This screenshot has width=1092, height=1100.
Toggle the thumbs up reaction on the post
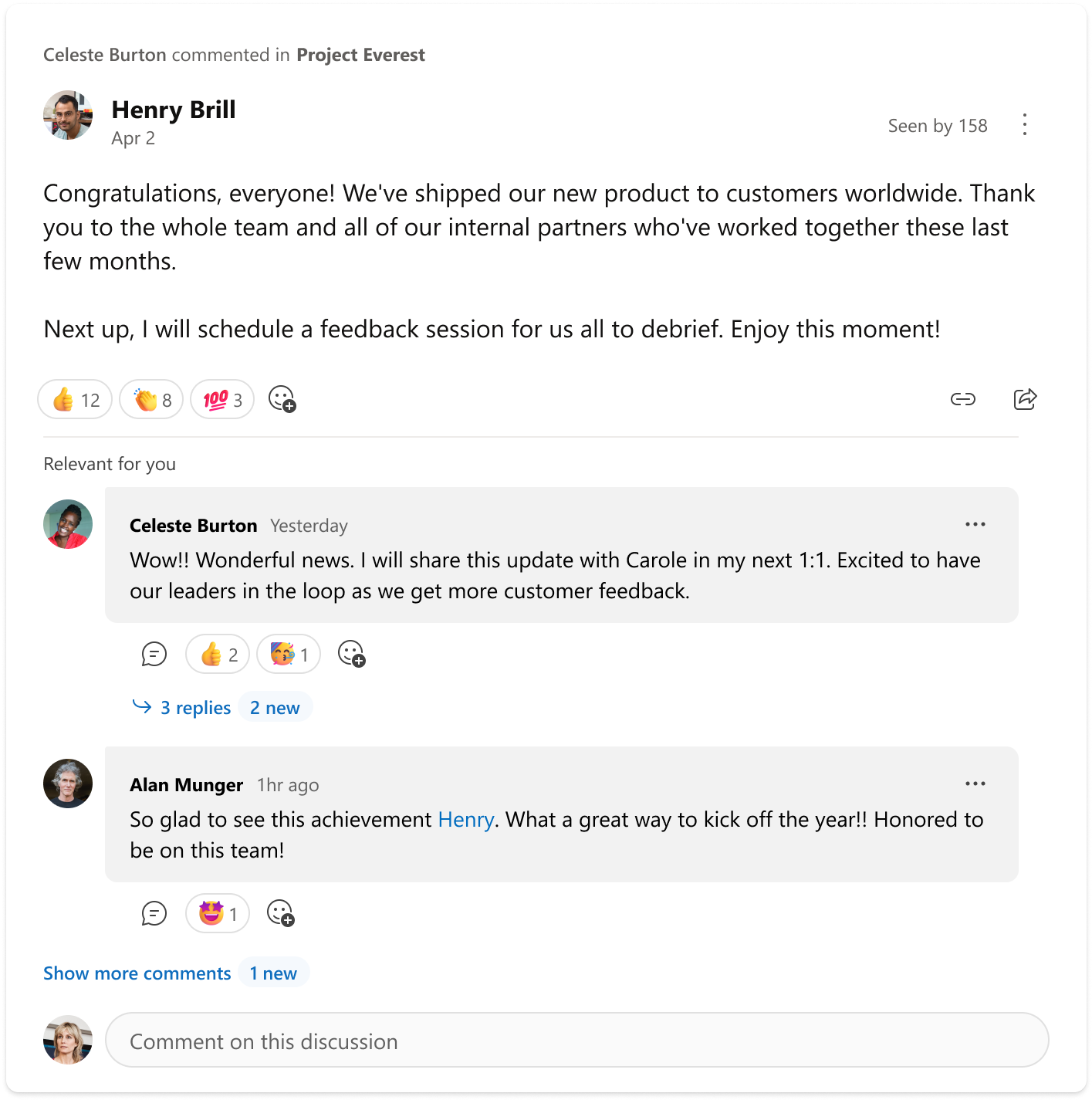74,399
